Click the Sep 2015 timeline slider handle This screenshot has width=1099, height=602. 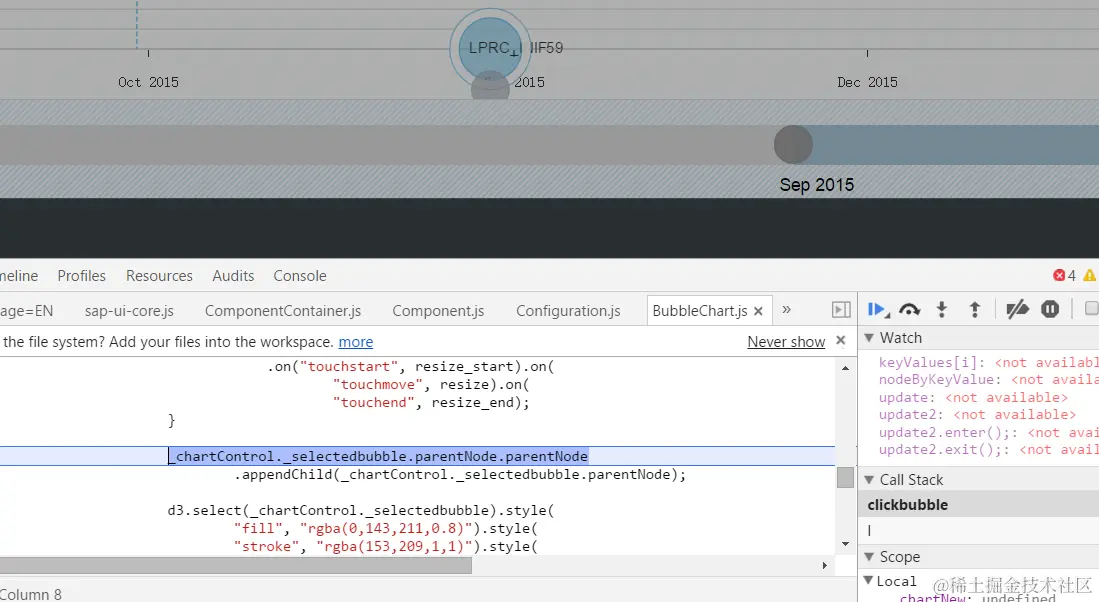point(793,145)
